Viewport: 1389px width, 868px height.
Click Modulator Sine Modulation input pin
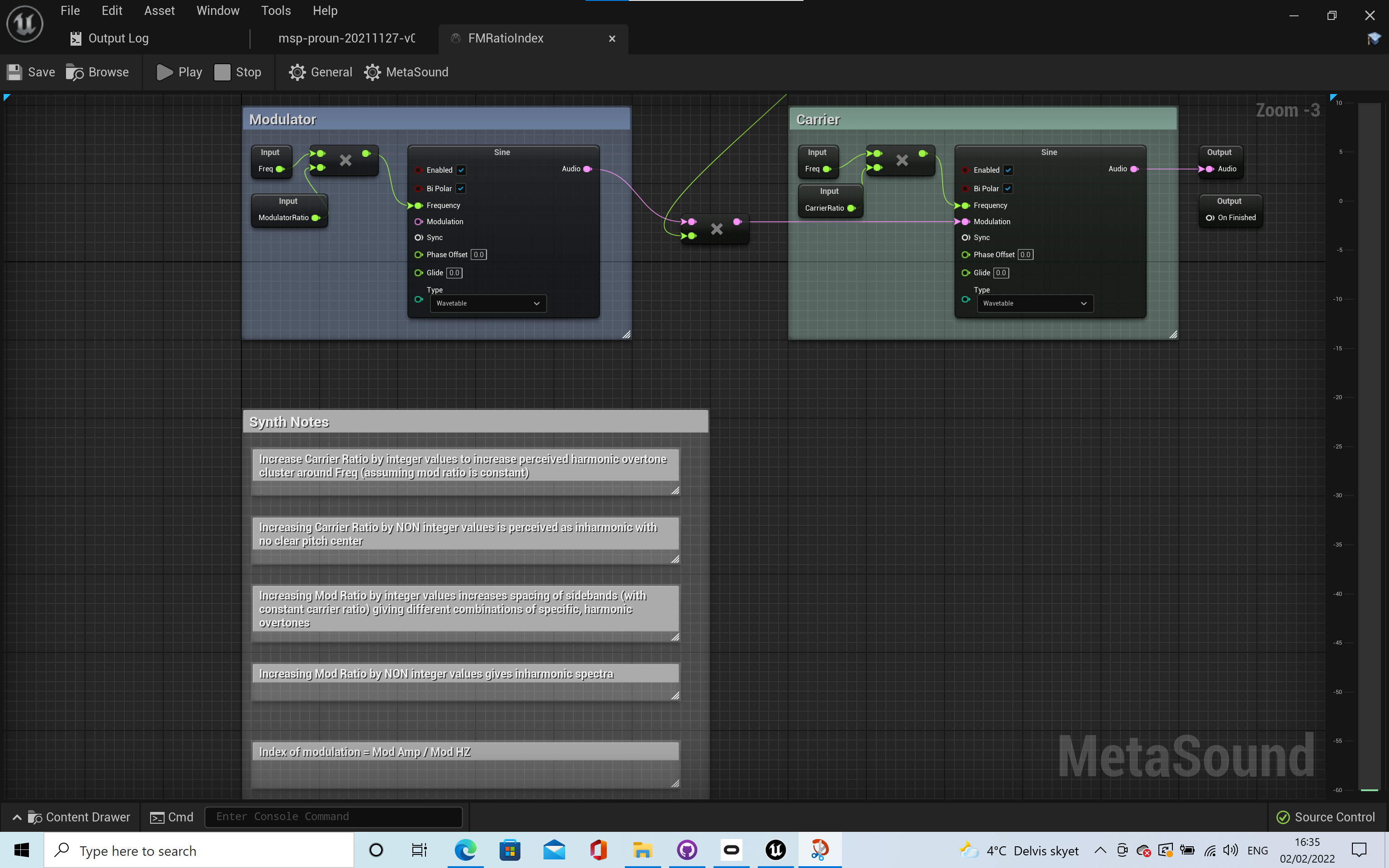[x=418, y=222]
